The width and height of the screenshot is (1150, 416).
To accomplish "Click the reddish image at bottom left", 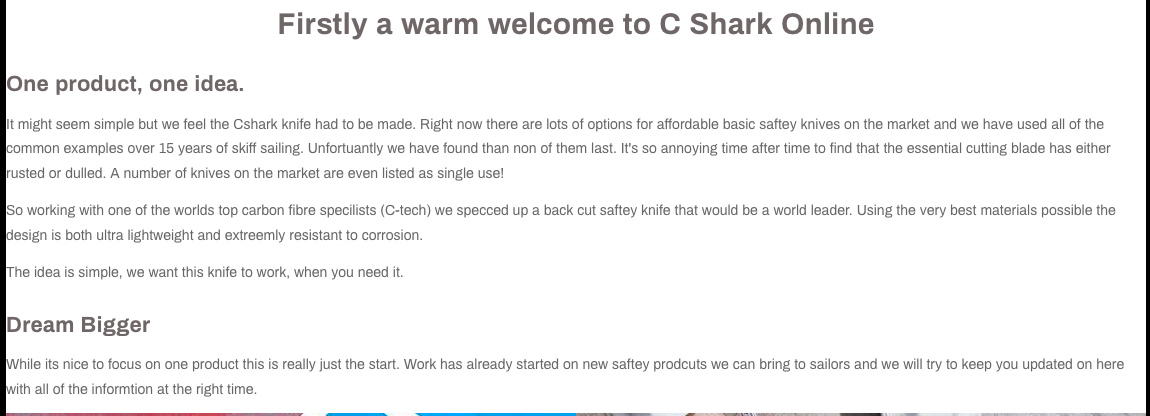I will [x=150, y=412].
